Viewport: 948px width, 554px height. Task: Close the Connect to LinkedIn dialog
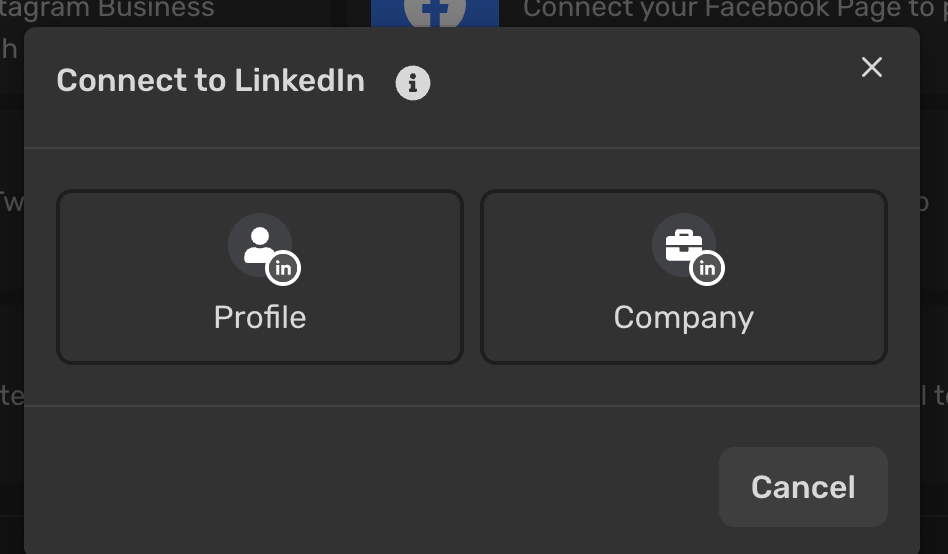pyautogui.click(x=871, y=67)
